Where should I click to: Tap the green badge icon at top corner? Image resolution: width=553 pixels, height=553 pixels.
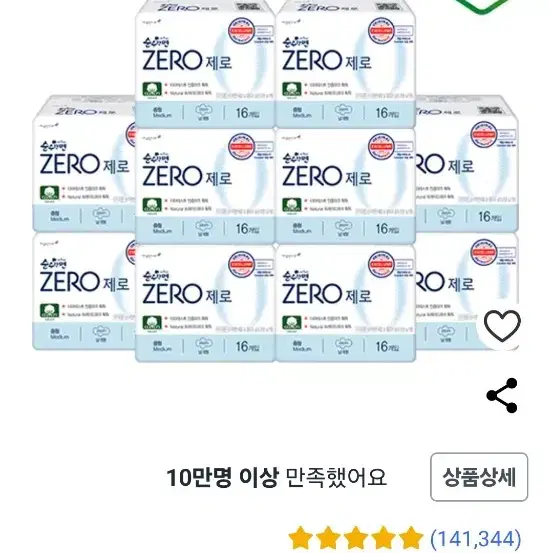click(x=482, y=5)
